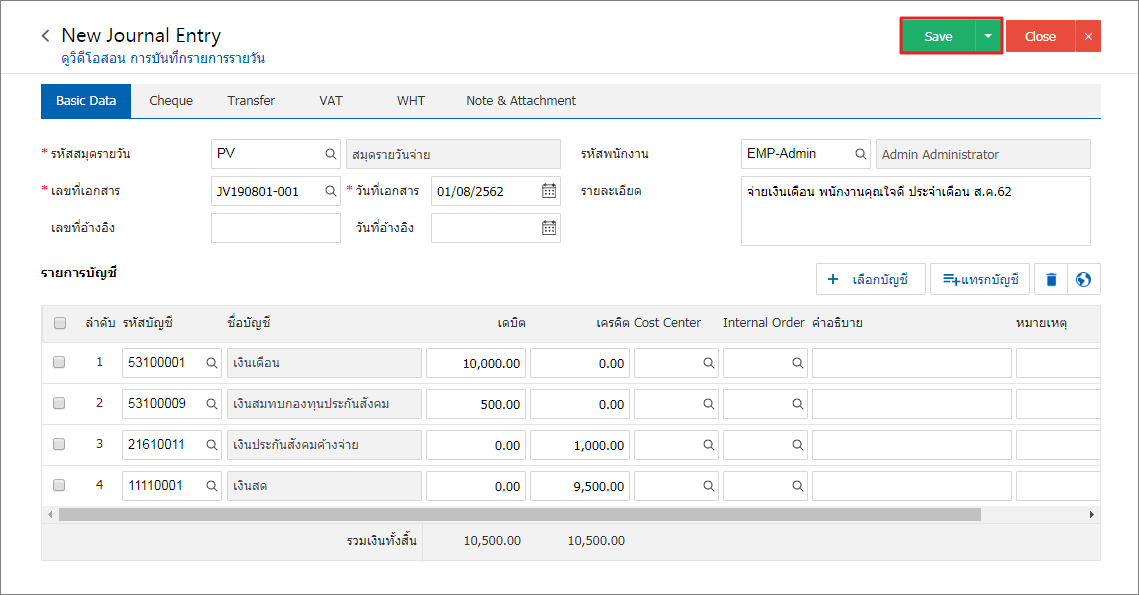
Task: Click the account name เงินสมทบกองทุนประกันสังคม
Action: pyautogui.click(x=324, y=404)
